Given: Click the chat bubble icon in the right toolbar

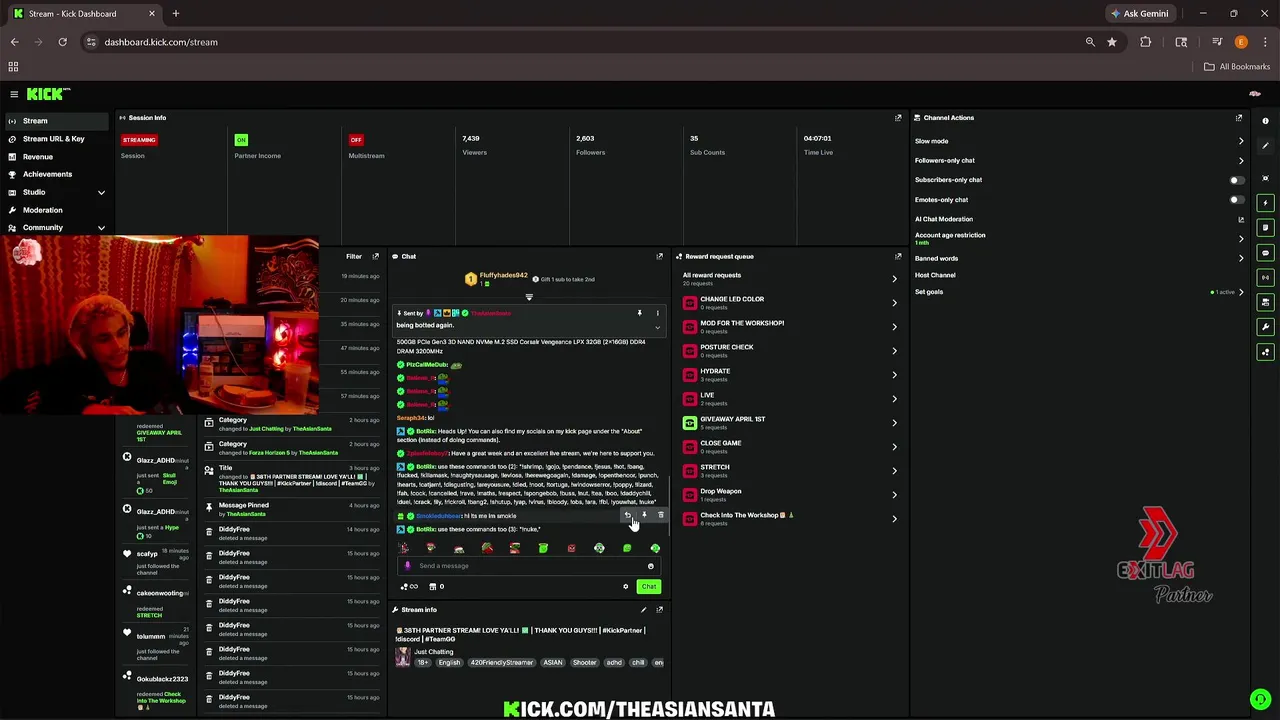Looking at the screenshot, I should tap(1265, 253).
